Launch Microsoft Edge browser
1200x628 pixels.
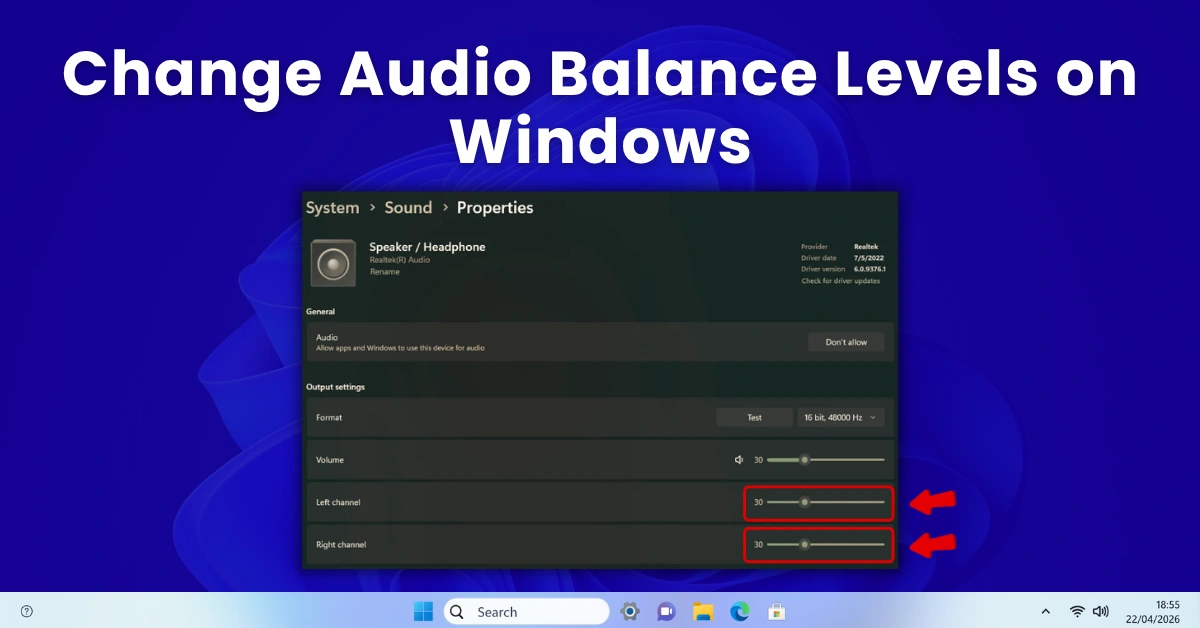[739, 611]
